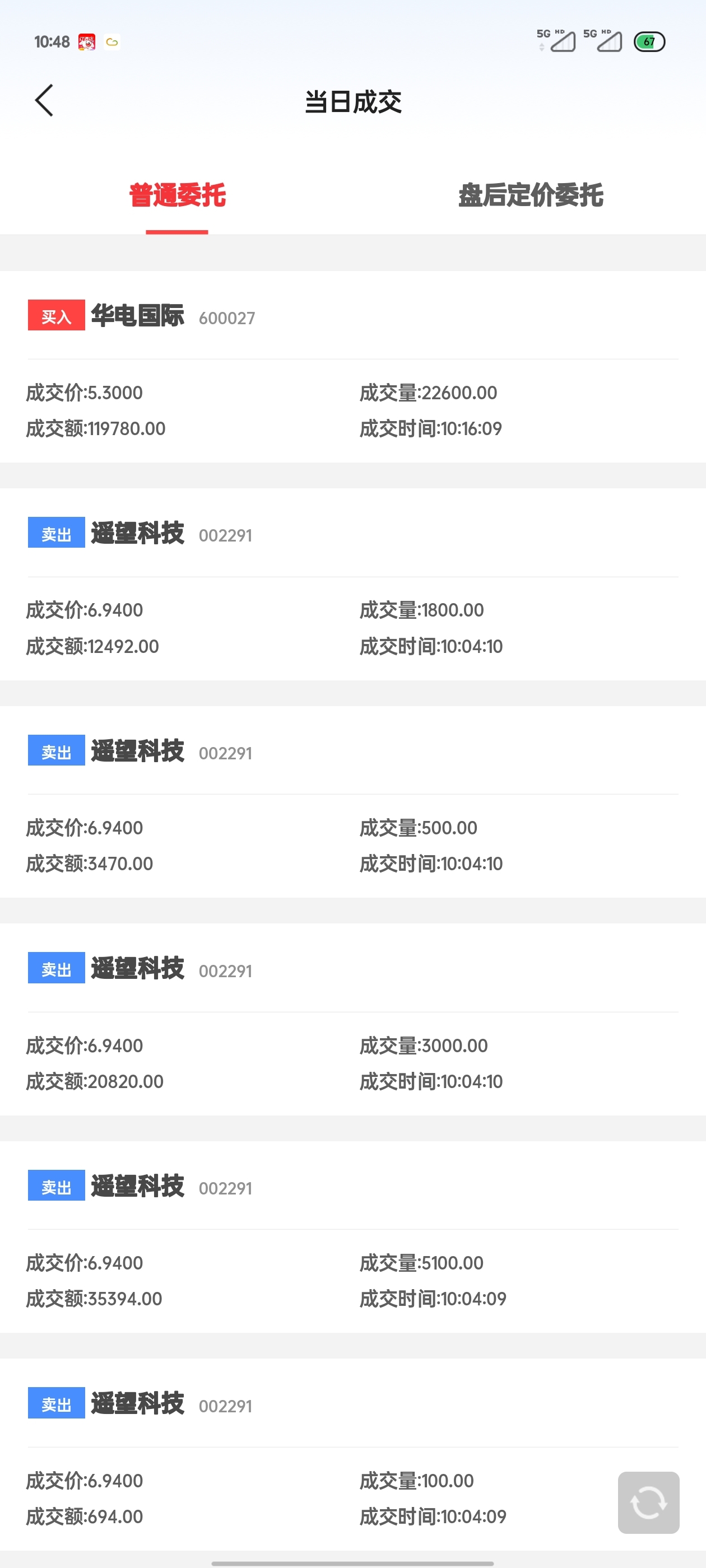
Task: Tap 遥望科技 record with amount 694.00
Action: coord(352,1455)
